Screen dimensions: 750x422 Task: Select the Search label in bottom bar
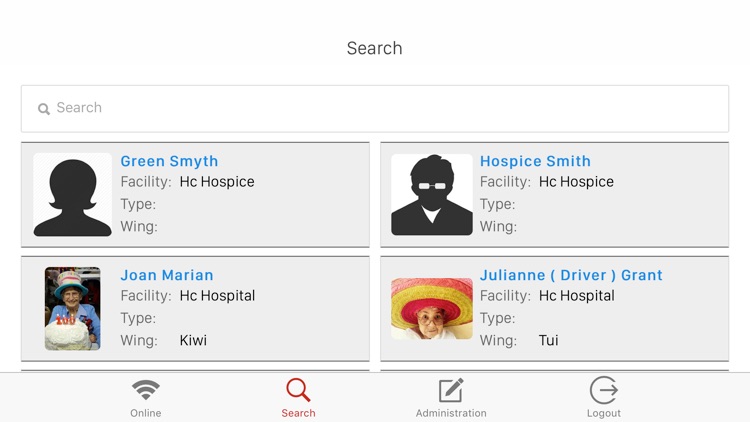point(298,413)
